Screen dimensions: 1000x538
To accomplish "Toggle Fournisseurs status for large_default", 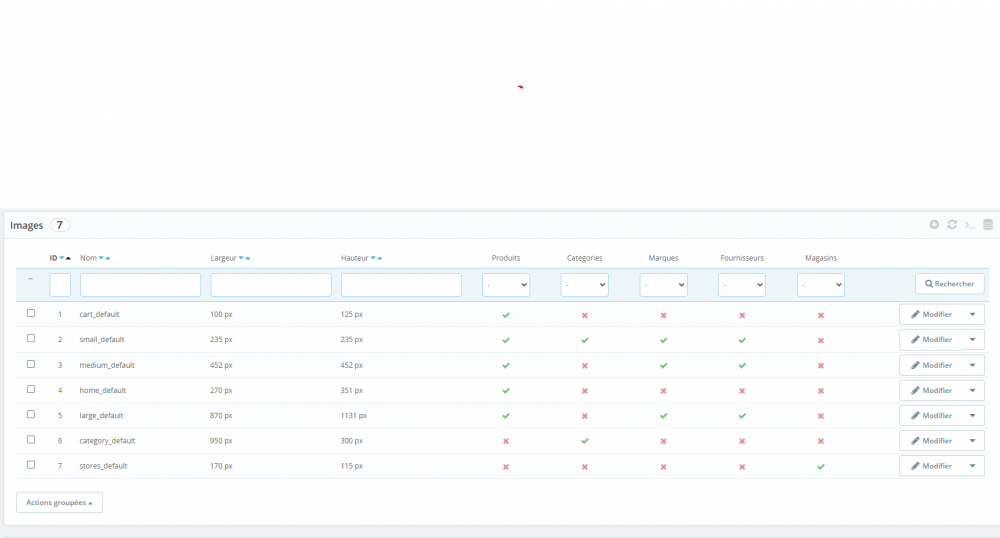I will pos(742,416).
